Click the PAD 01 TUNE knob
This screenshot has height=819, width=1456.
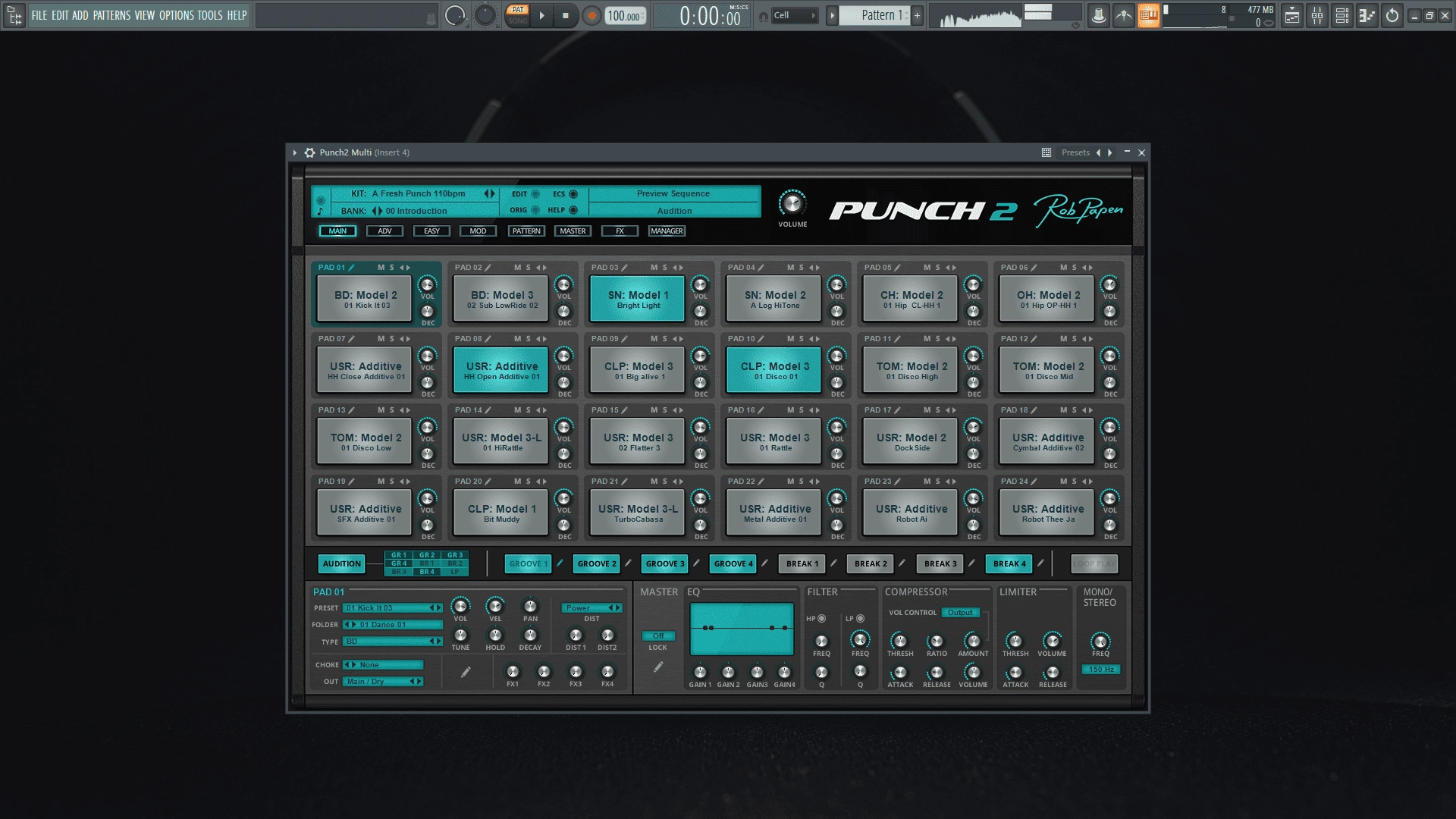460,635
